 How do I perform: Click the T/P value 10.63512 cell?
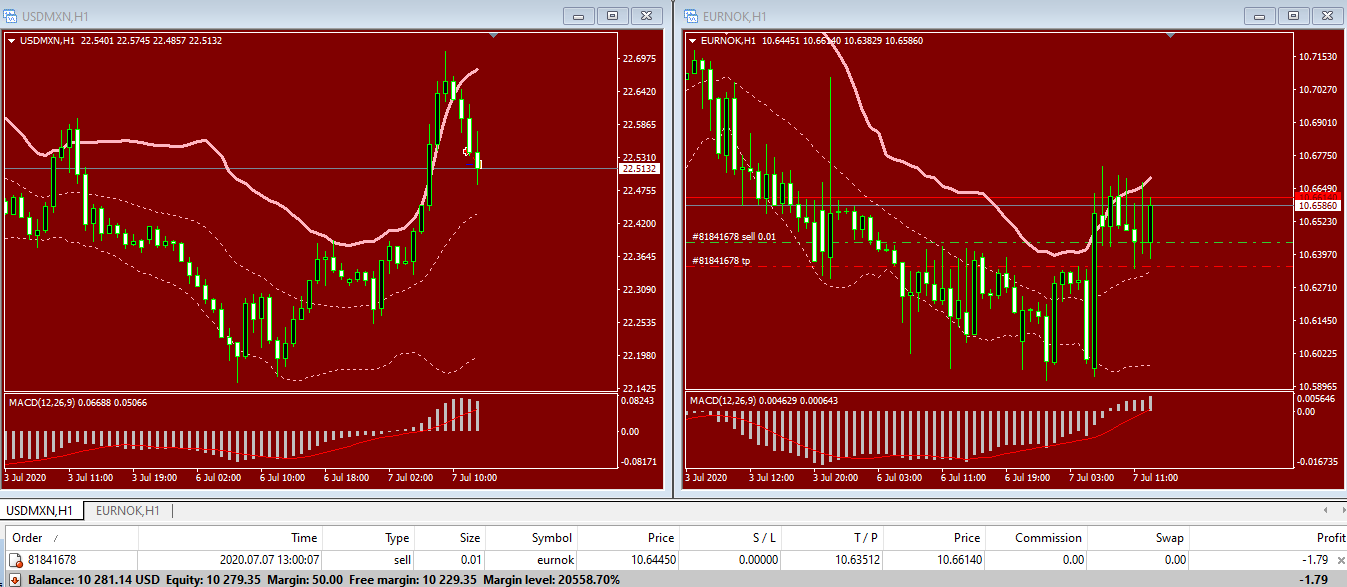pyautogui.click(x=857, y=561)
